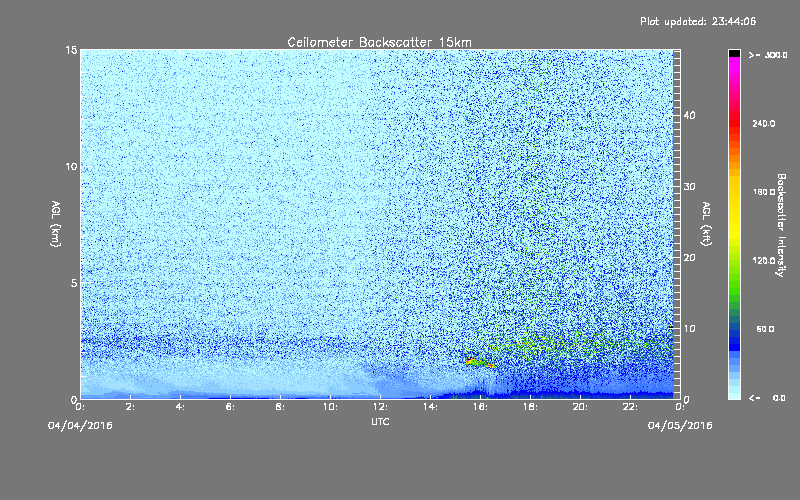Click the 2: hour tick on the time axis

pyautogui.click(x=130, y=407)
